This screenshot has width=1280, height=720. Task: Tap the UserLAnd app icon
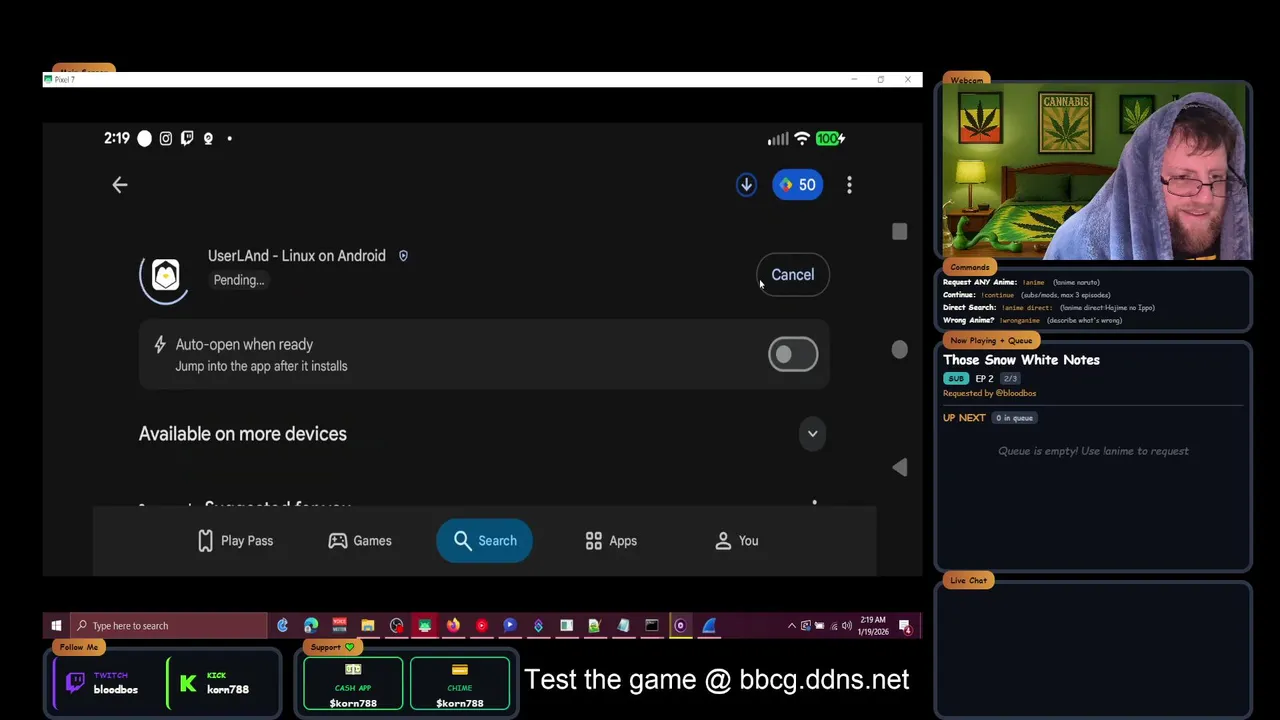click(165, 275)
